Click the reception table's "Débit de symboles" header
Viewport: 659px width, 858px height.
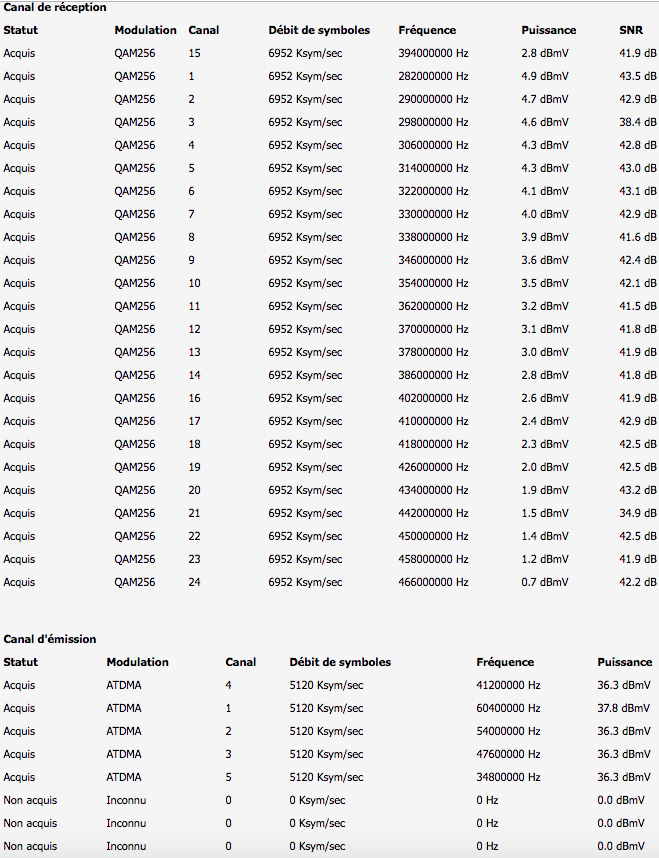[x=319, y=30]
